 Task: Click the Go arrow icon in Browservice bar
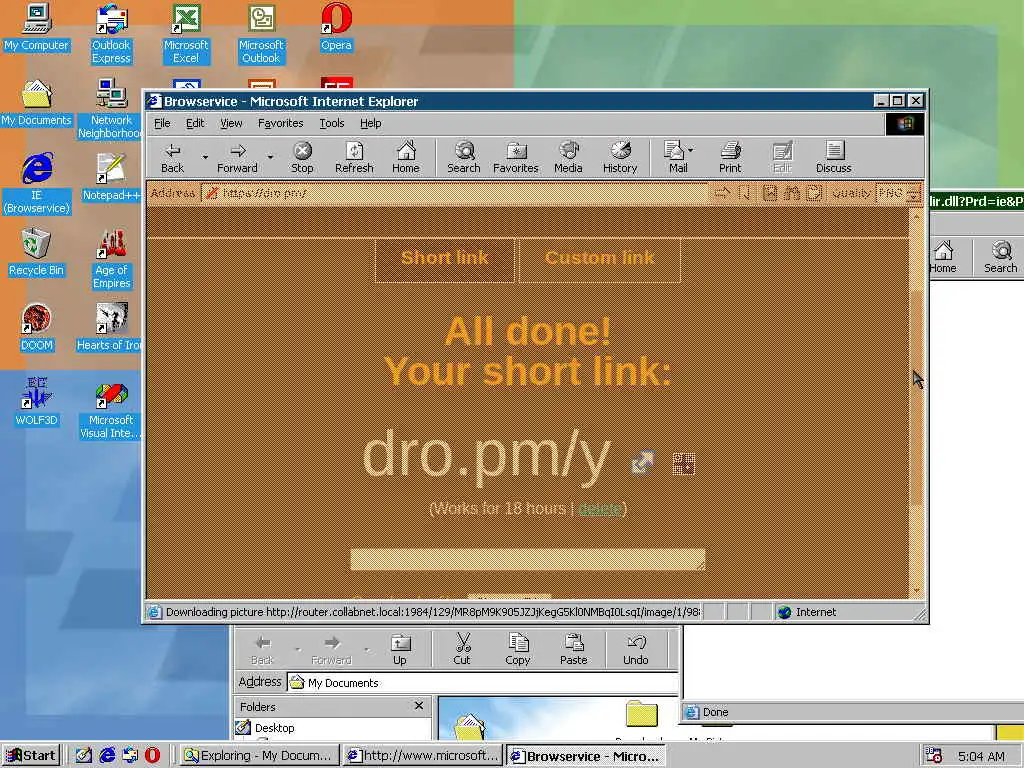tap(722, 193)
